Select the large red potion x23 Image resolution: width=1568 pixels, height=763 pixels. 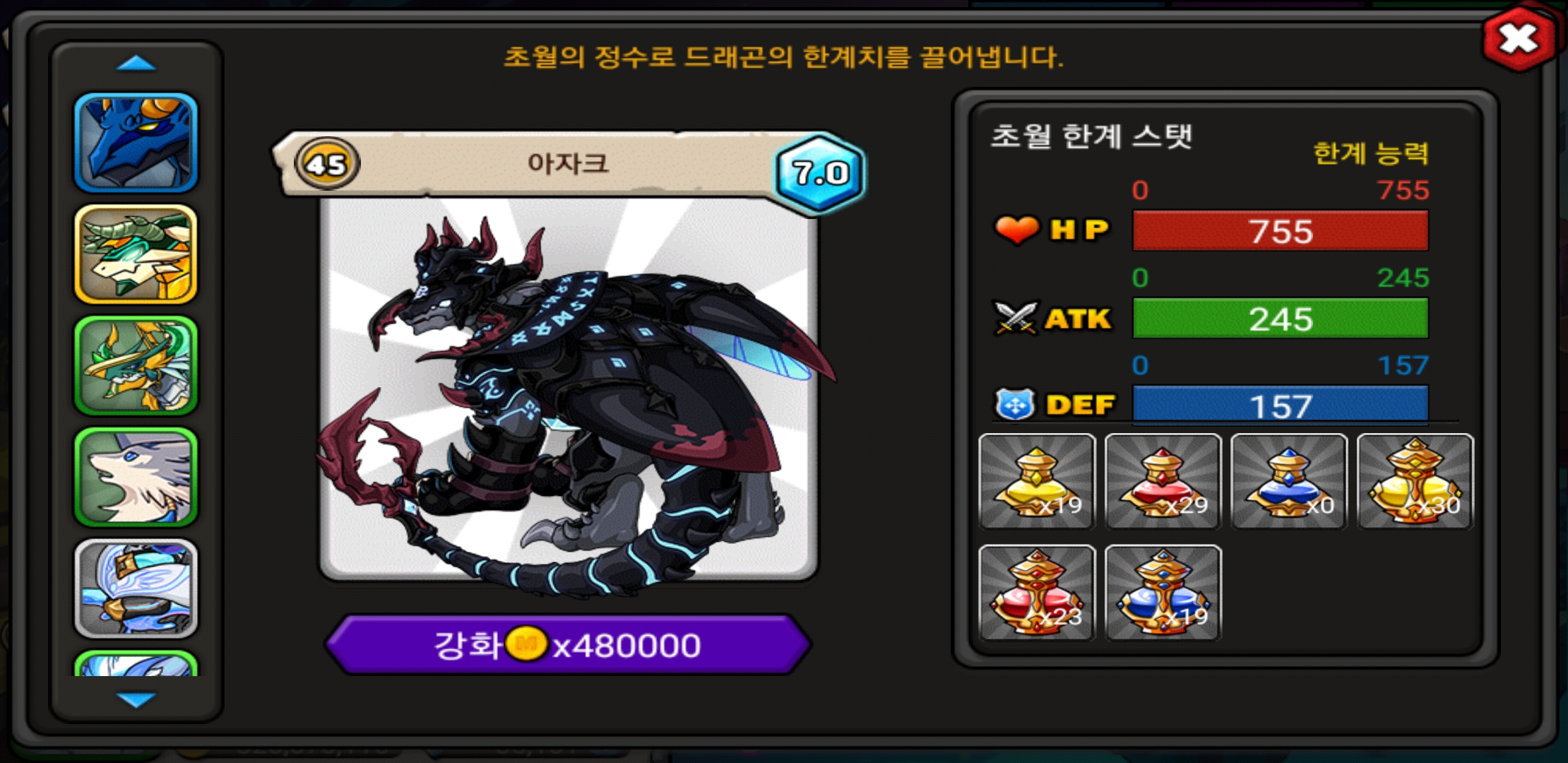pyautogui.click(x=1037, y=593)
